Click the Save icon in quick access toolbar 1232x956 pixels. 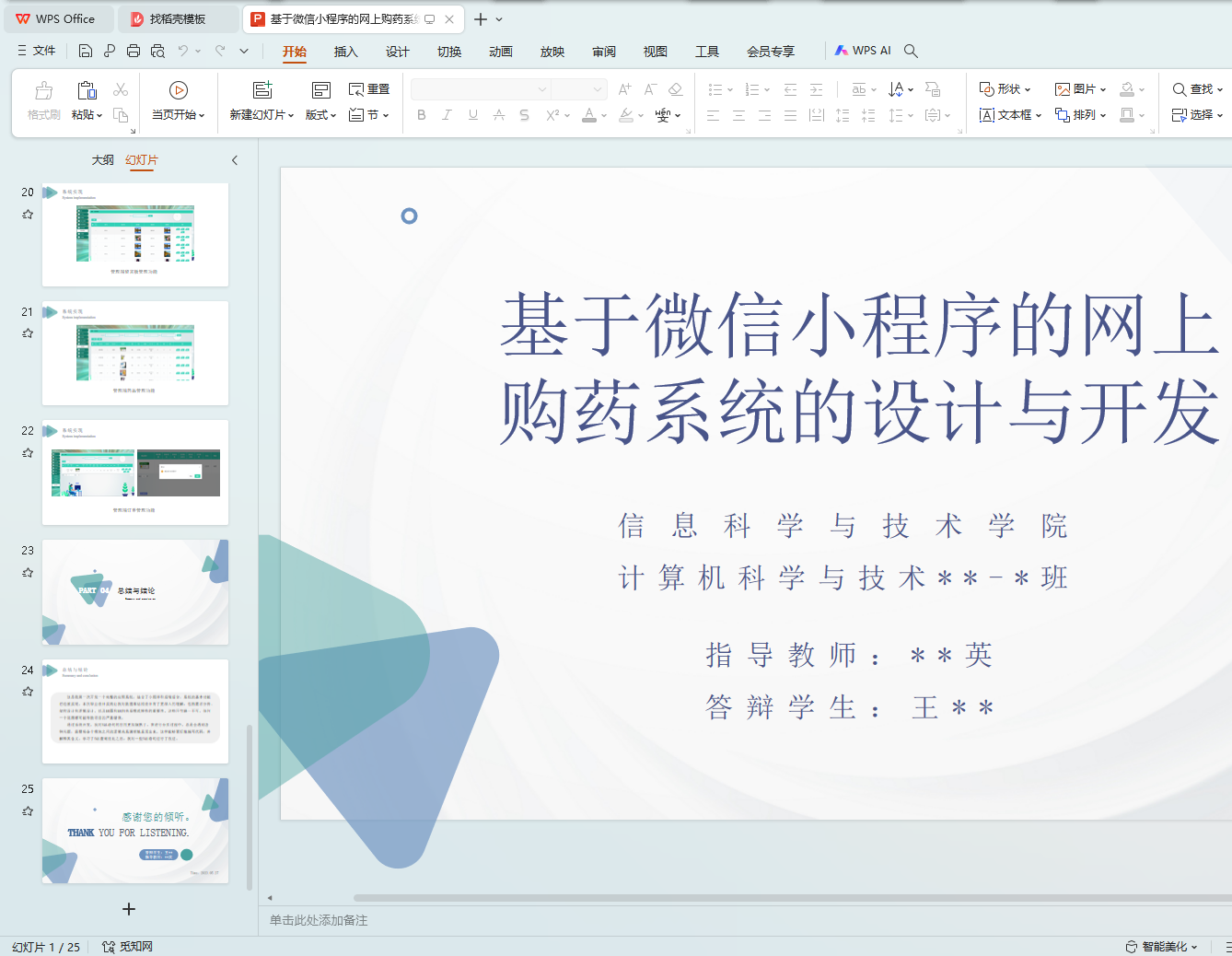click(86, 51)
